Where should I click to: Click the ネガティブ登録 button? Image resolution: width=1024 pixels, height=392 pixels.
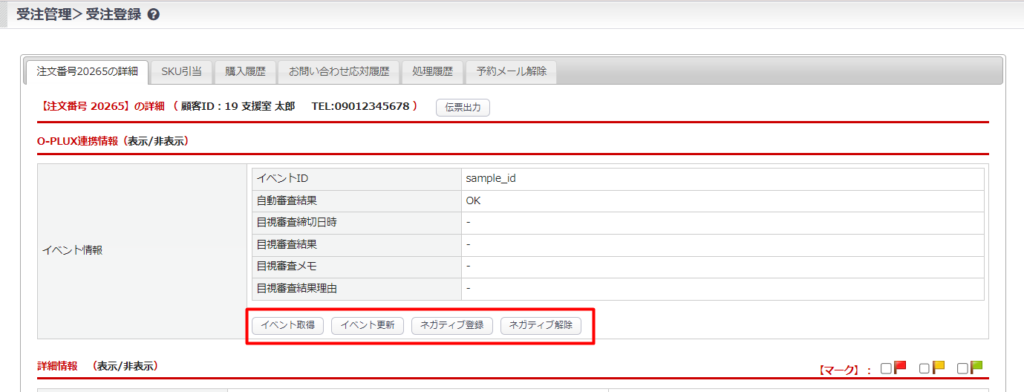(452, 326)
